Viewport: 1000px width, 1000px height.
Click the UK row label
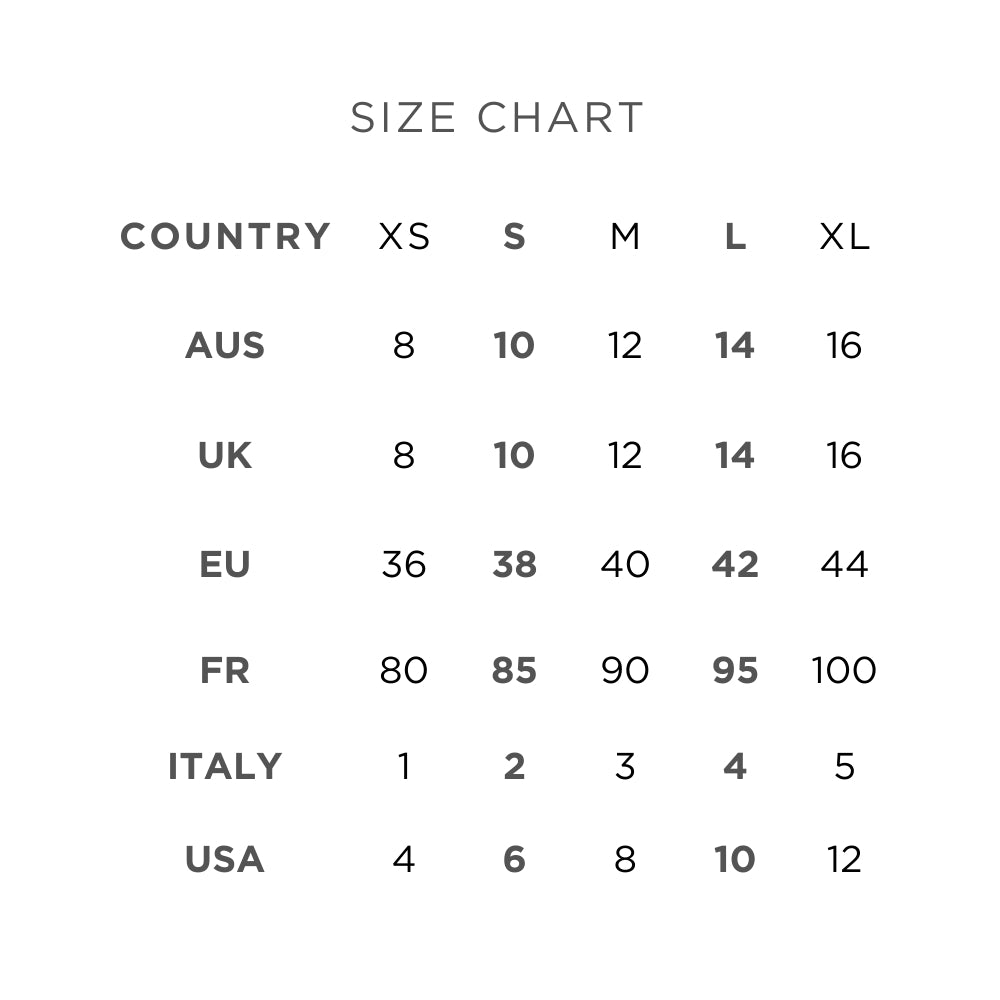[x=225, y=456]
